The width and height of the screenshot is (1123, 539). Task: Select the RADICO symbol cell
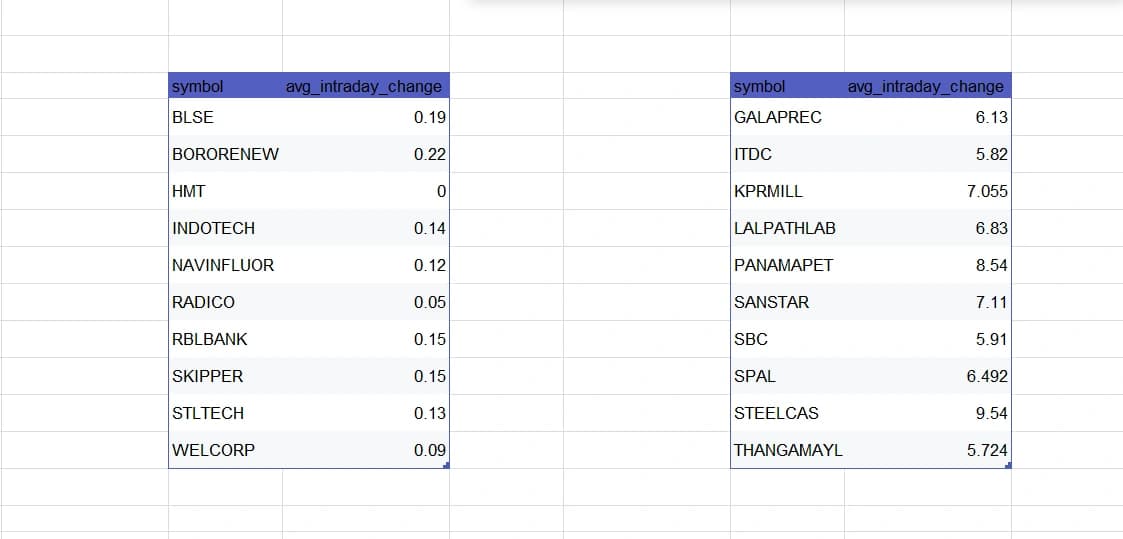[x=226, y=302]
